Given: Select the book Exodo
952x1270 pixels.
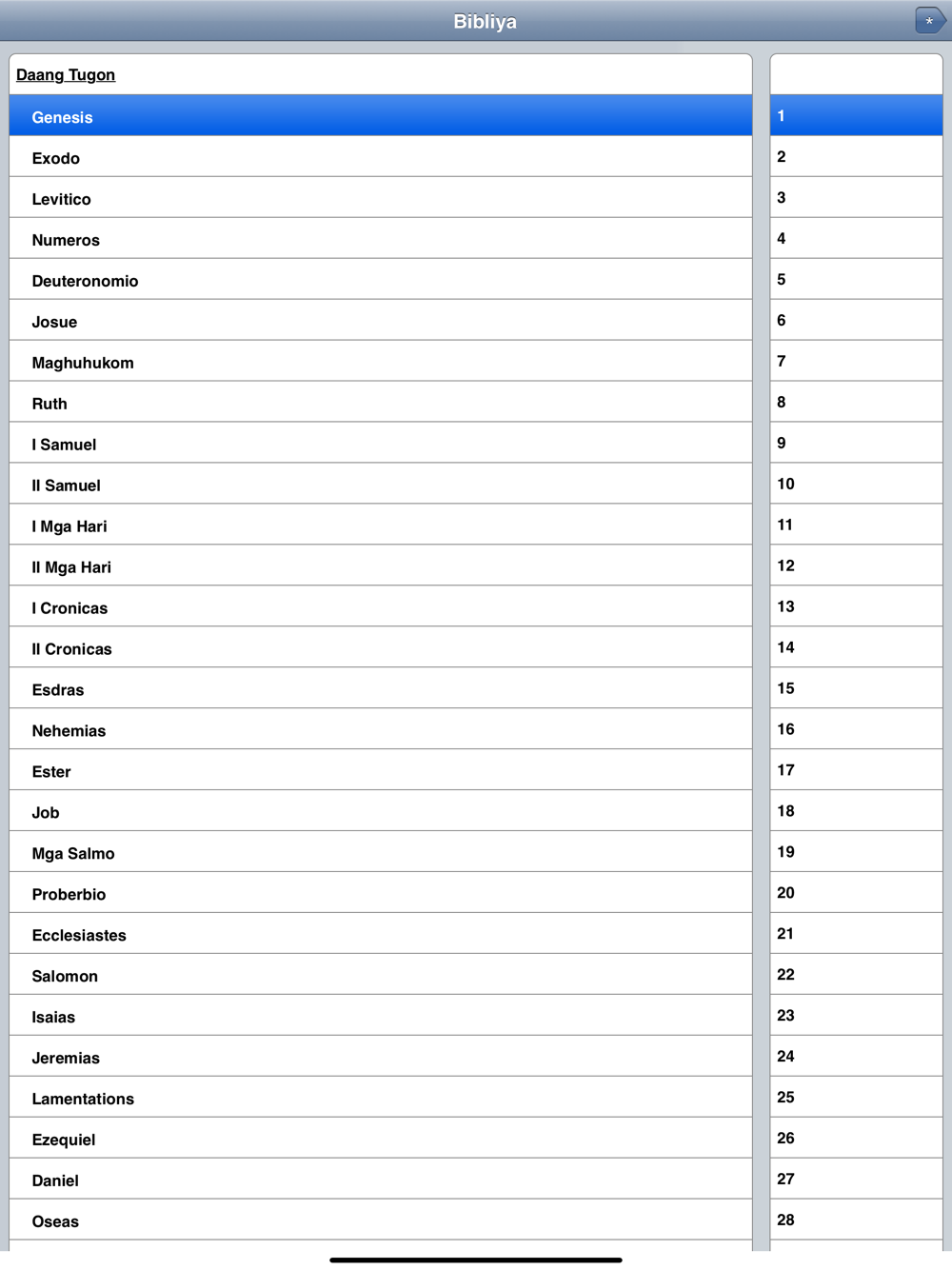Looking at the screenshot, I should click(x=381, y=157).
